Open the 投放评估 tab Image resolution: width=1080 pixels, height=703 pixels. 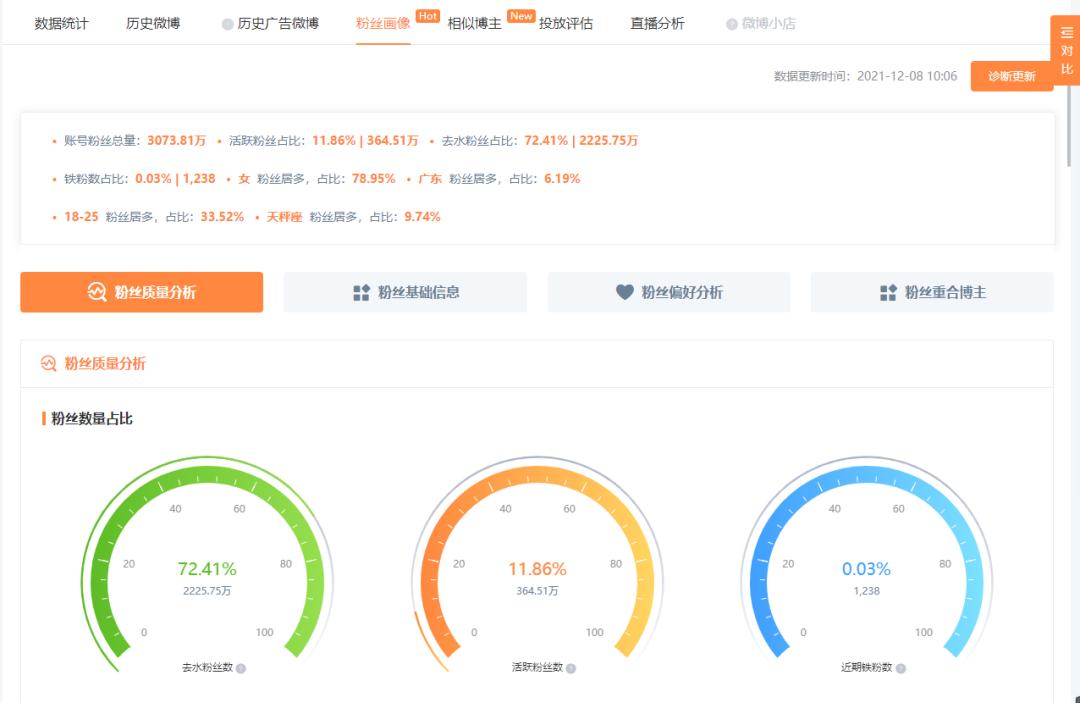(564, 23)
